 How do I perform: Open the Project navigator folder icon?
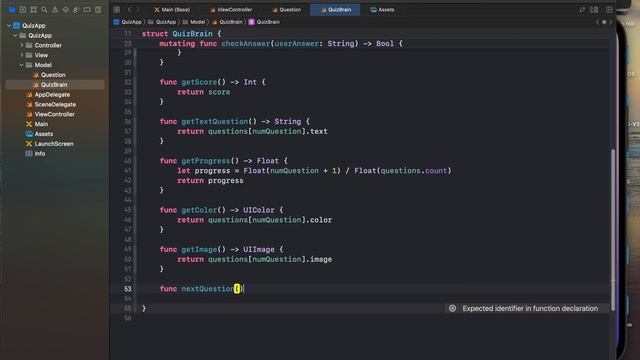(x=12, y=9)
